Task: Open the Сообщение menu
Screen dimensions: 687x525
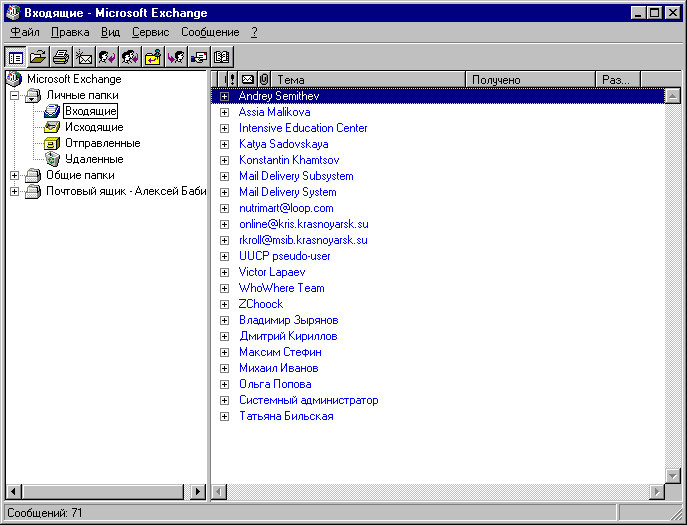Action: [x=210, y=32]
